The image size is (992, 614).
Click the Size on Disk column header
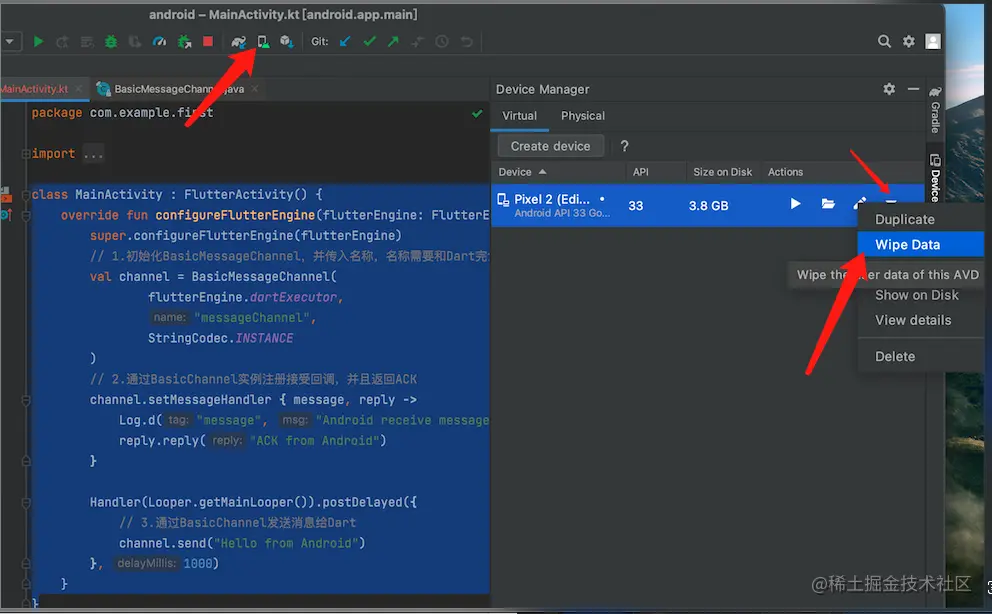tap(722, 172)
